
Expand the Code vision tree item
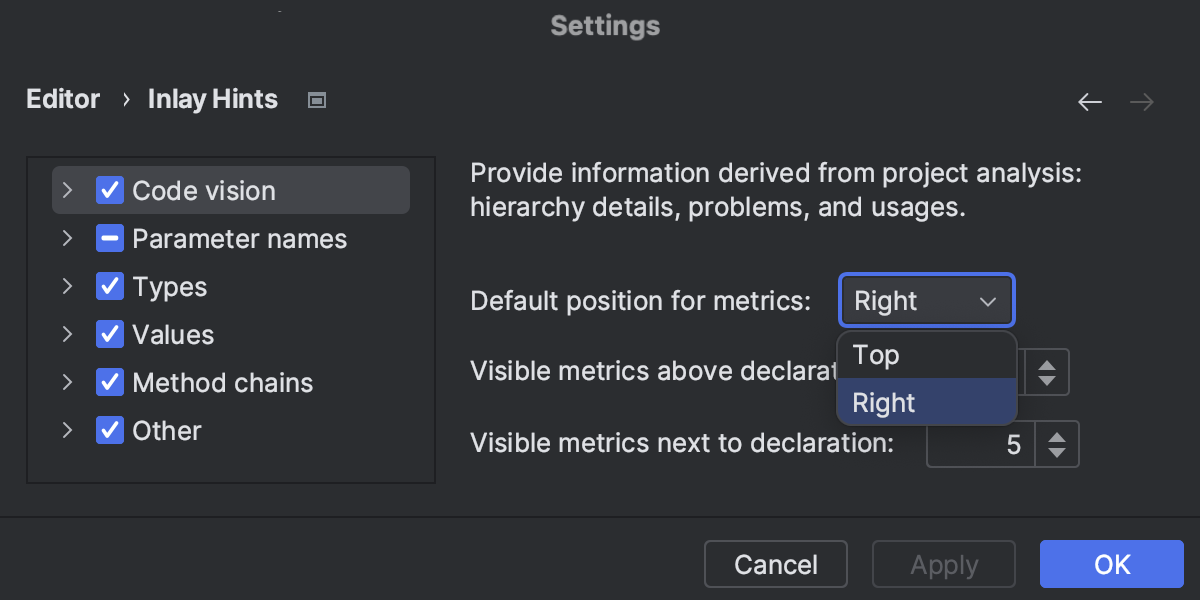point(66,189)
